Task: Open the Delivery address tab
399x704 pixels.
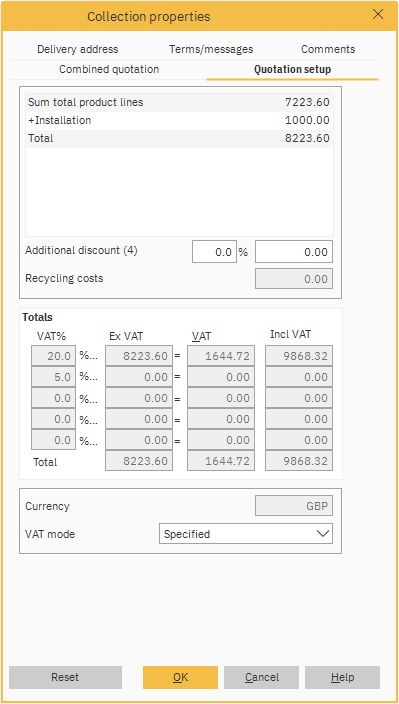Action: pos(78,49)
